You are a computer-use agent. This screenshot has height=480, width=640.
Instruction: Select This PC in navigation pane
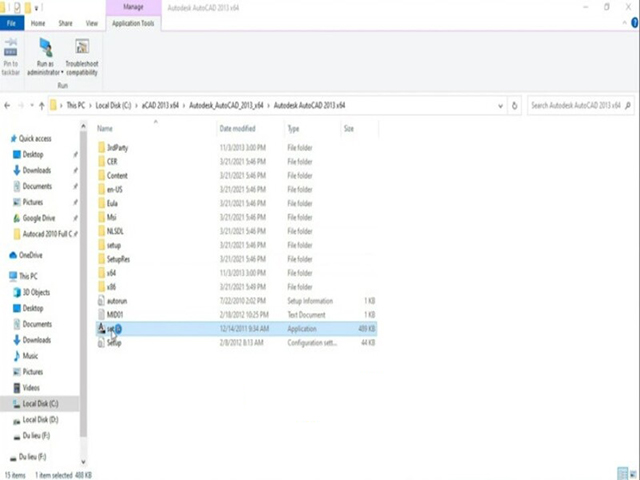click(28, 276)
